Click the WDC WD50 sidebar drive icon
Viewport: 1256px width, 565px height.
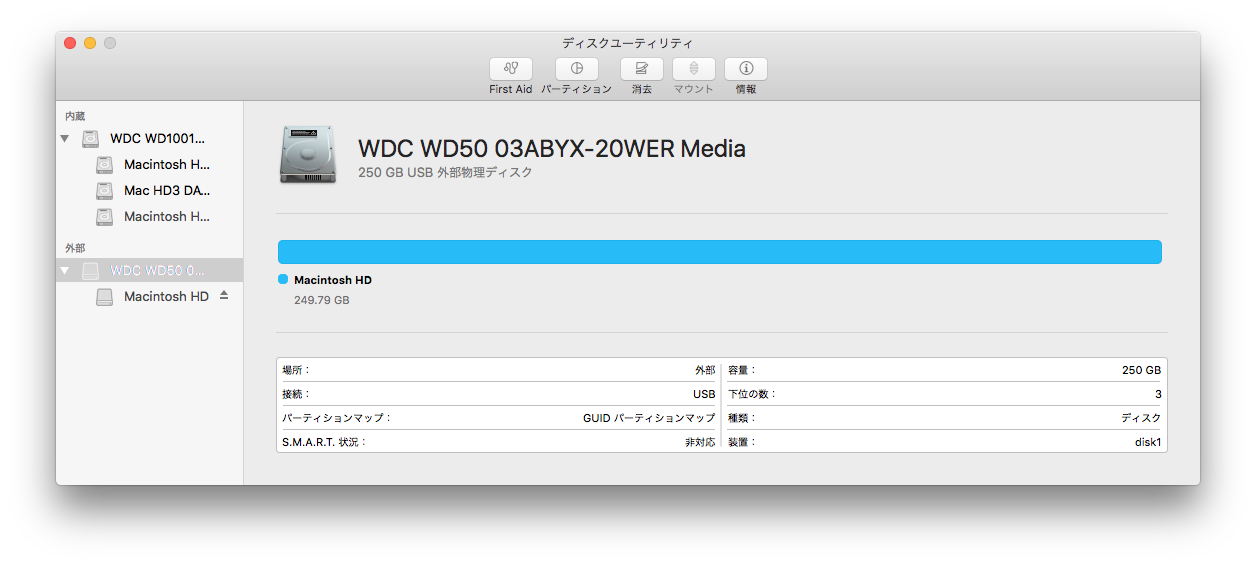point(91,271)
